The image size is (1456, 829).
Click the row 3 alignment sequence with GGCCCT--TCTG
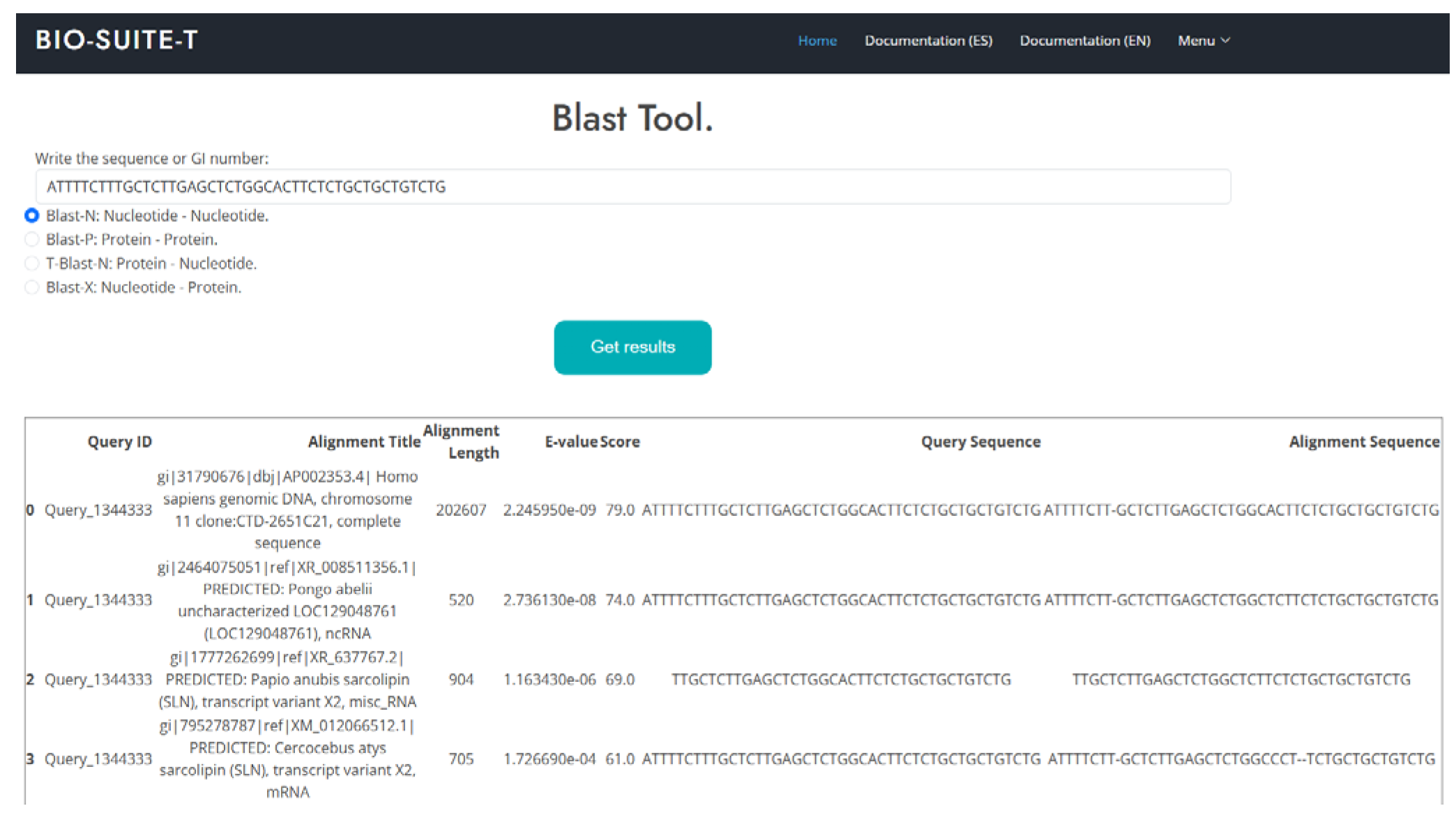(x=1241, y=759)
